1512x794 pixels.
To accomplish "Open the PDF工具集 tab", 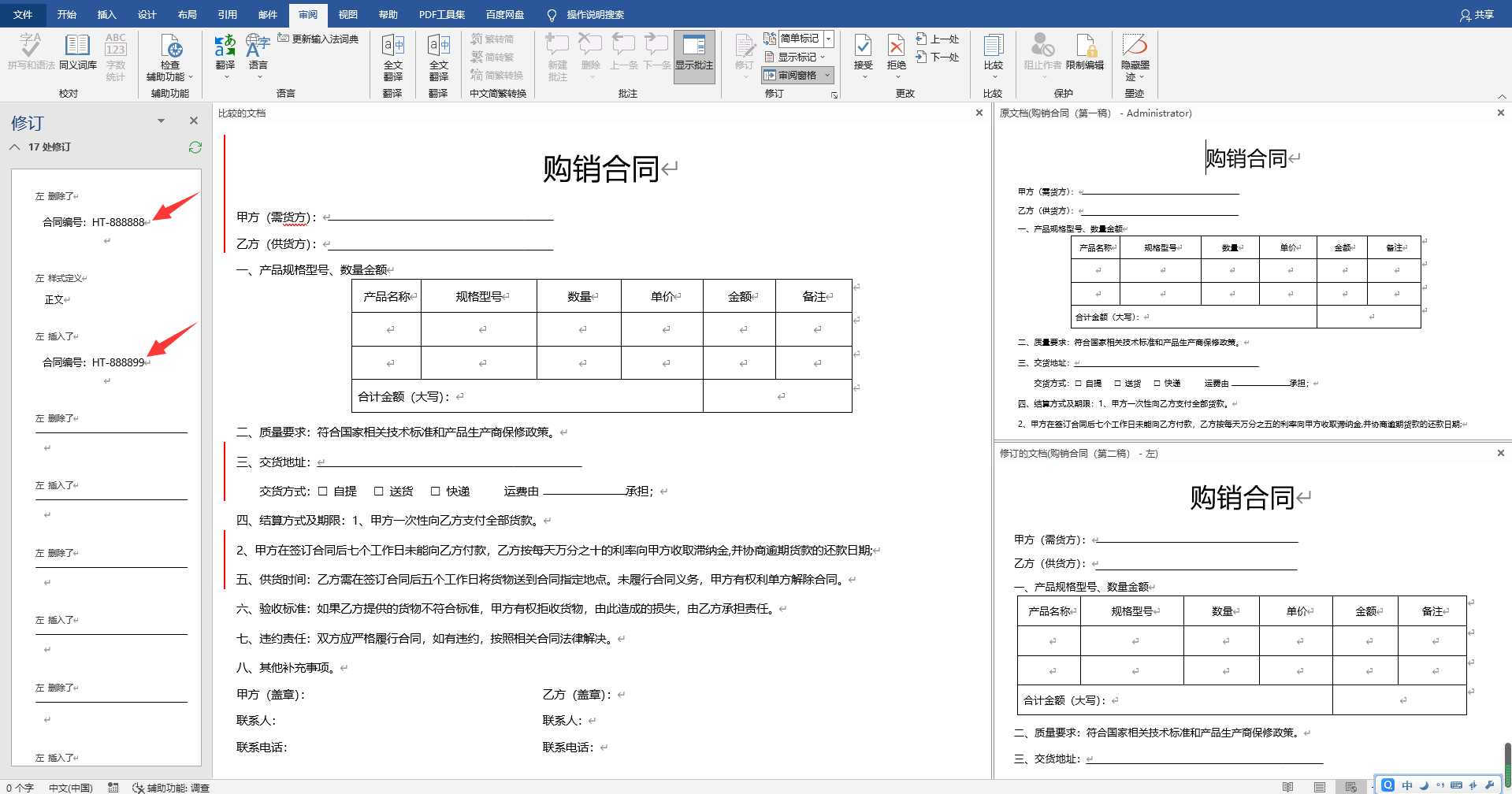I will pos(442,15).
